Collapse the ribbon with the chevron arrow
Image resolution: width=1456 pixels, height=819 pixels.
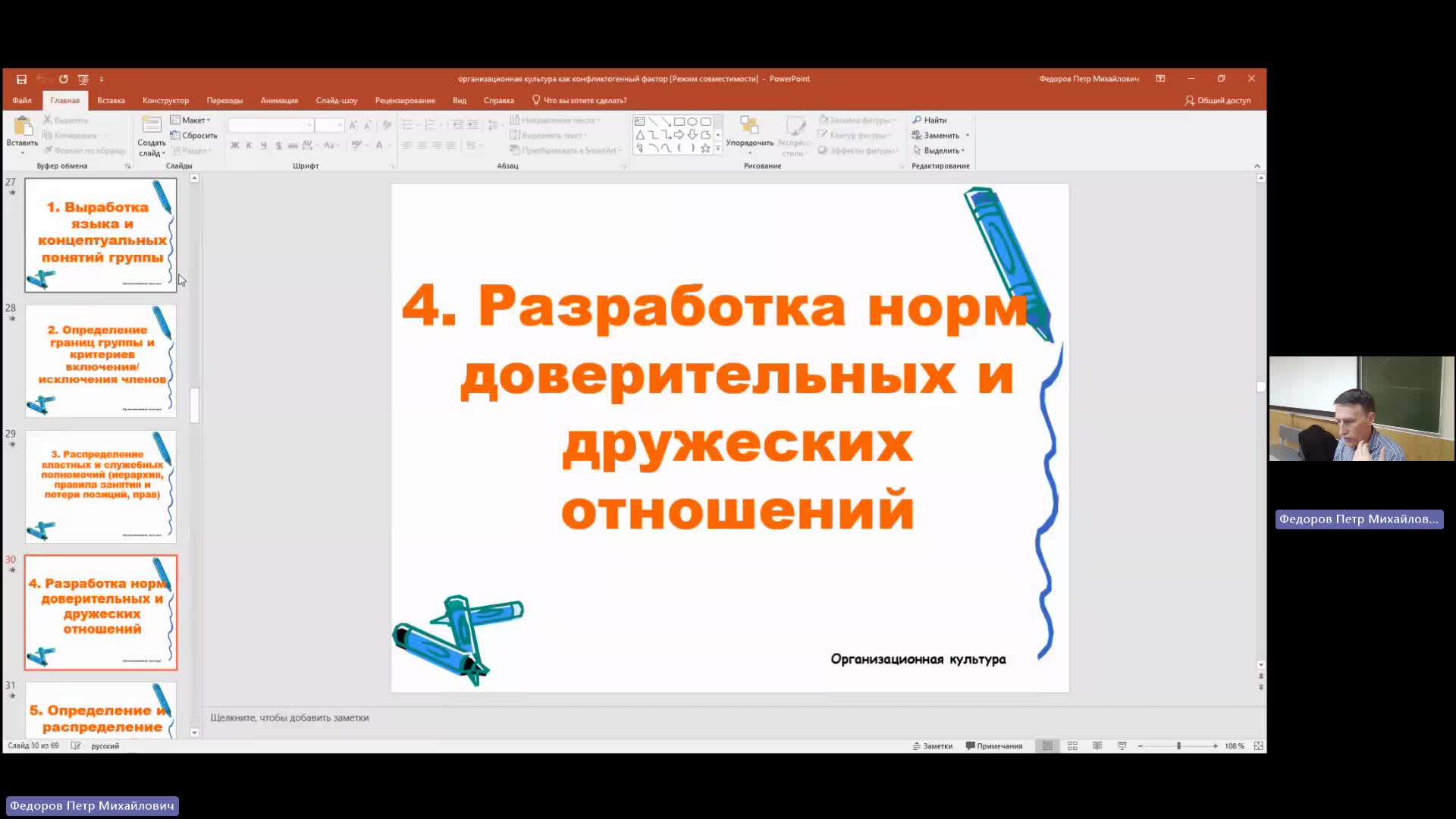(x=1257, y=166)
